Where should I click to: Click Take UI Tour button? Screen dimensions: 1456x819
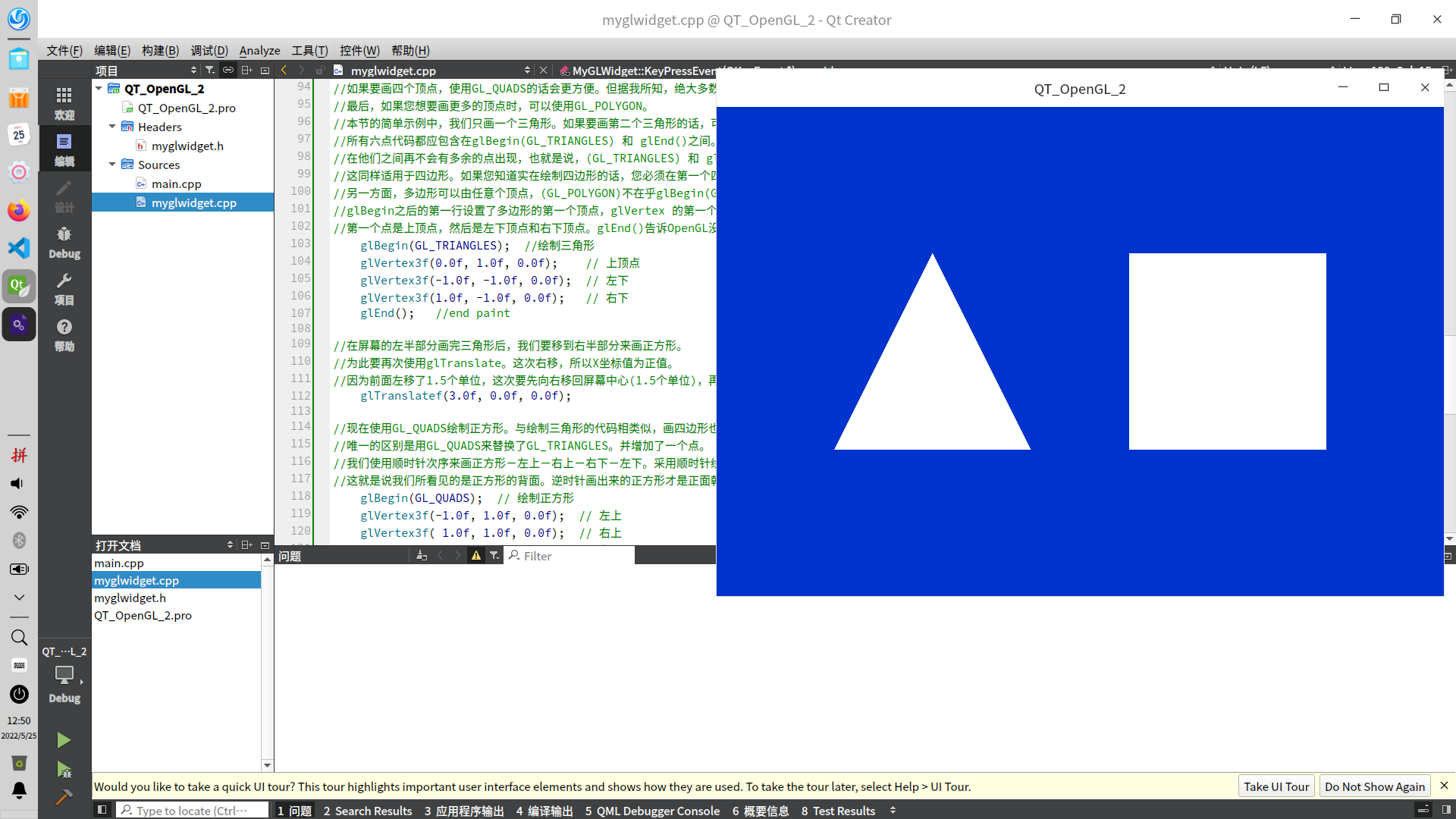1276,786
